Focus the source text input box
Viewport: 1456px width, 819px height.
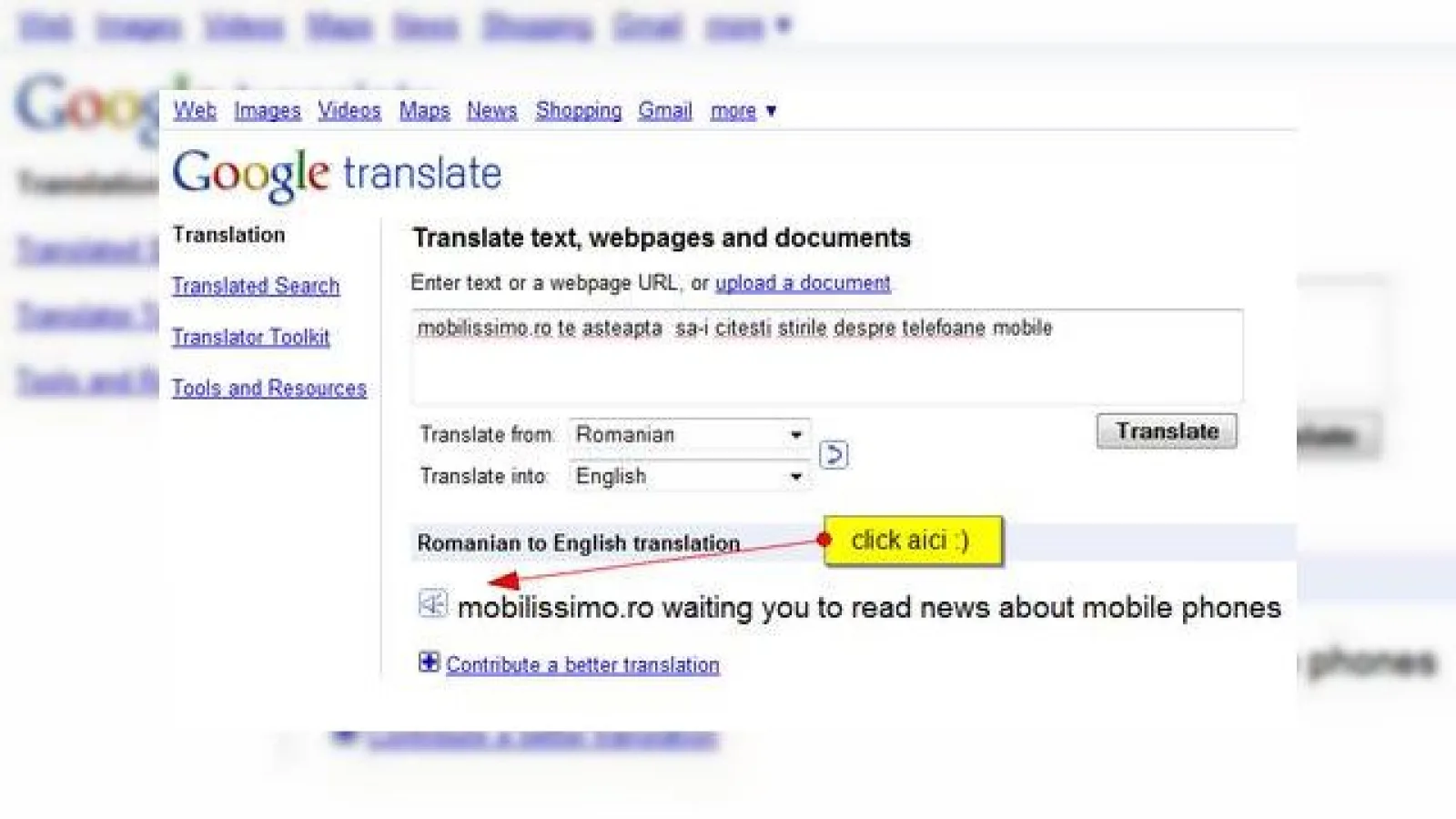[x=826, y=357]
